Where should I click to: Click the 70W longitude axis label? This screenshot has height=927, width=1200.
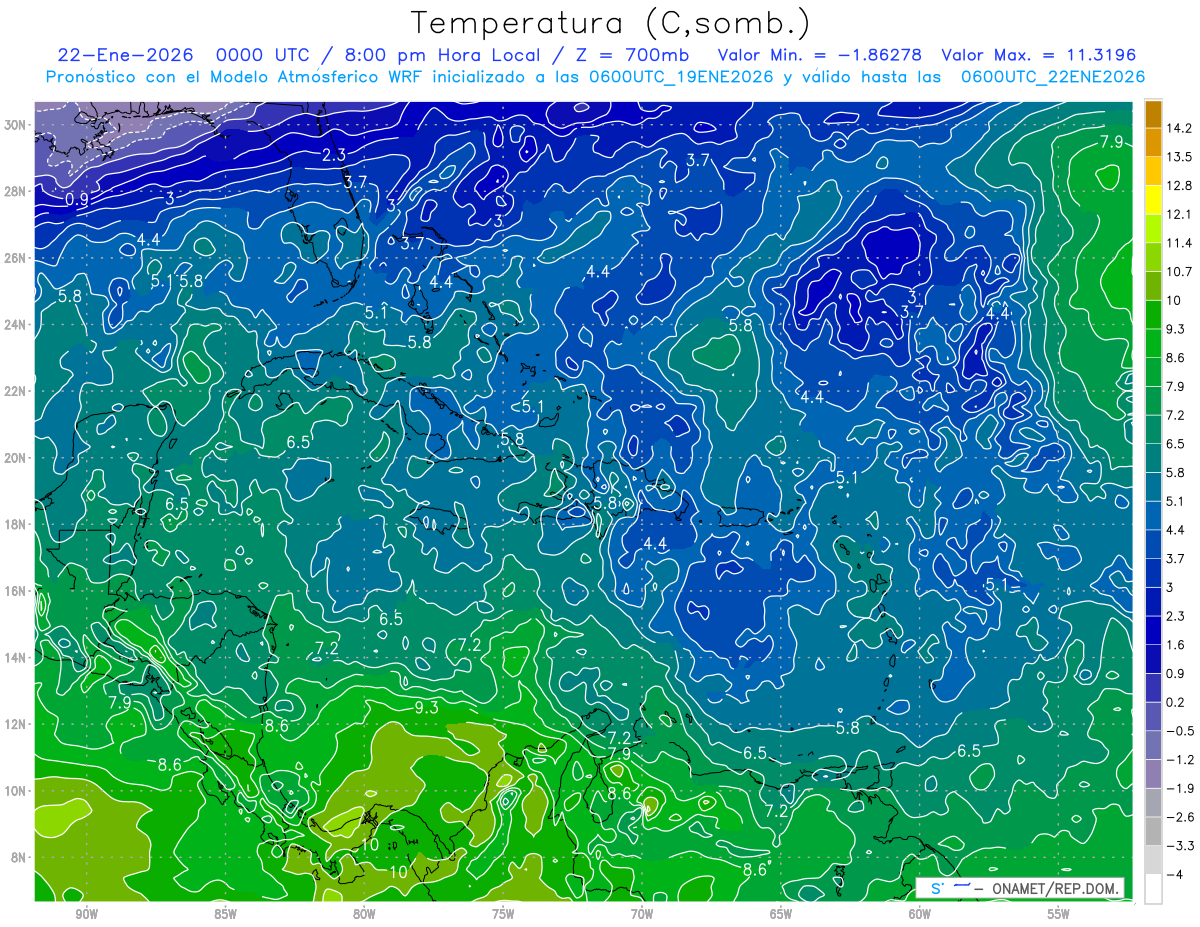point(642,914)
